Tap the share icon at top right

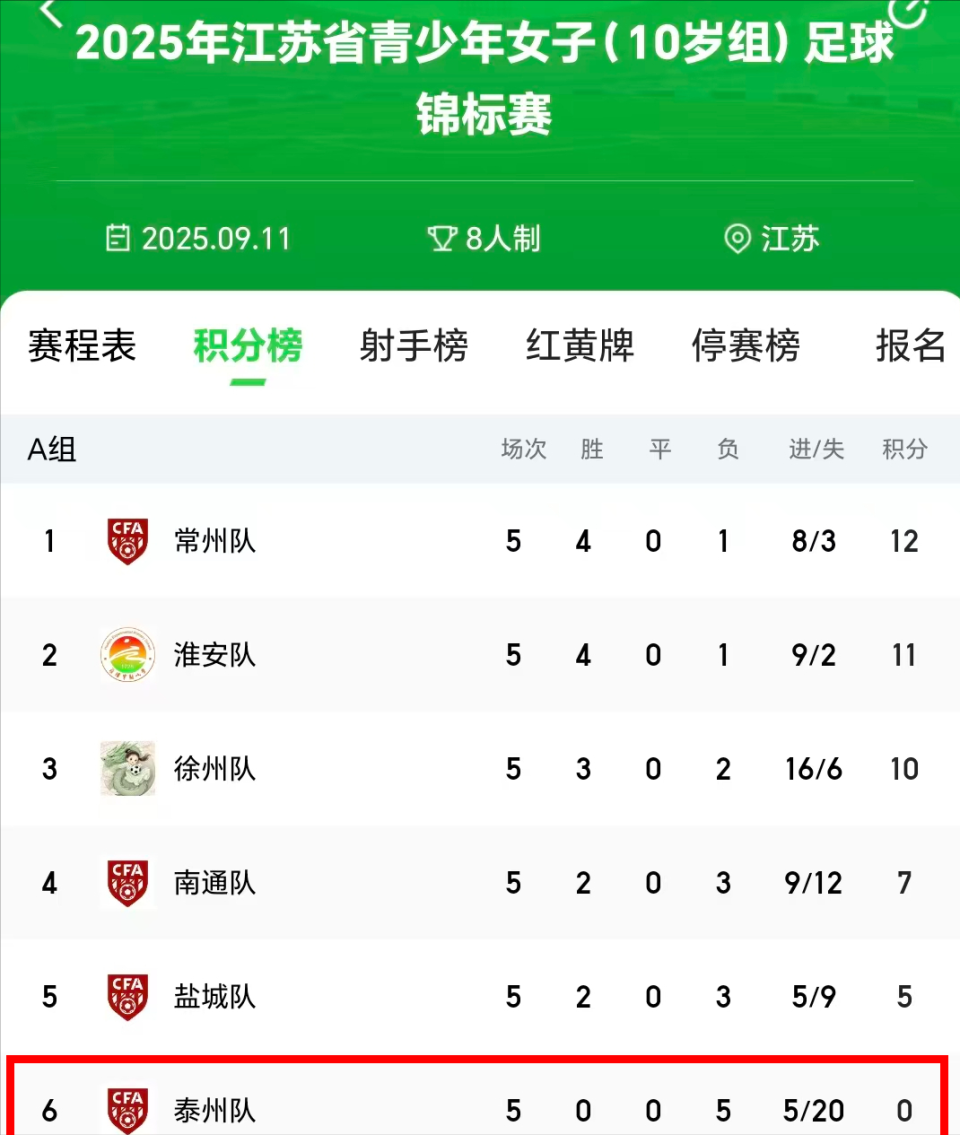point(908,10)
